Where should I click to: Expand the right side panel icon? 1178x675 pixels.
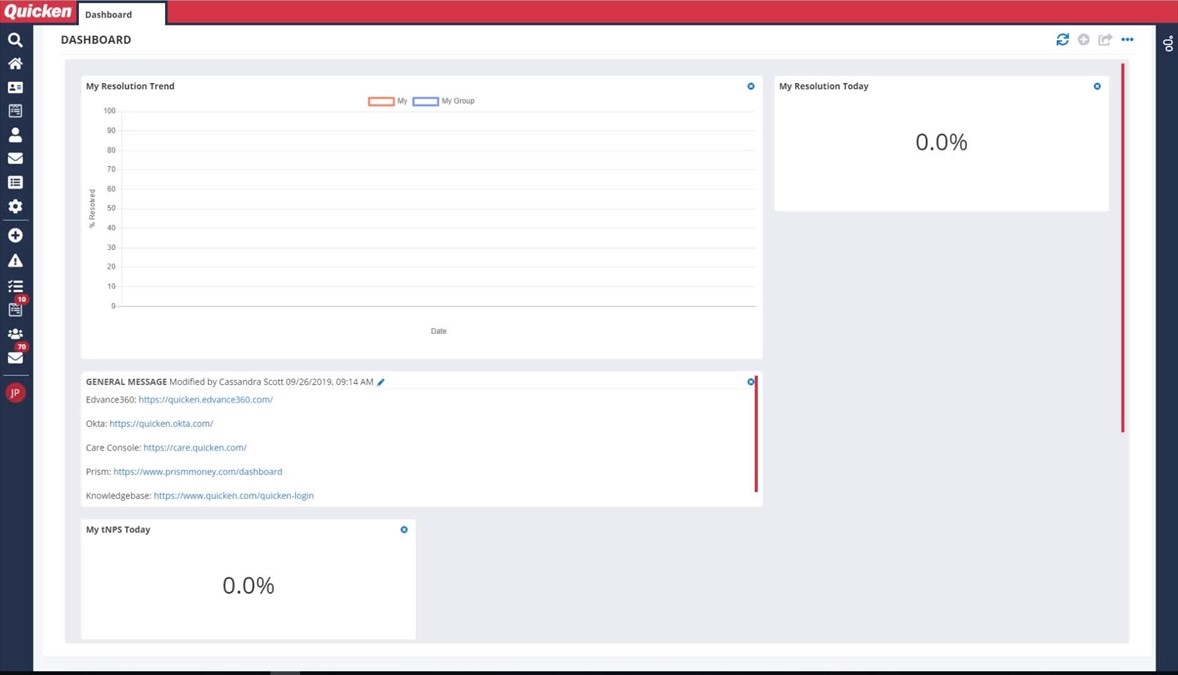tap(1168, 43)
